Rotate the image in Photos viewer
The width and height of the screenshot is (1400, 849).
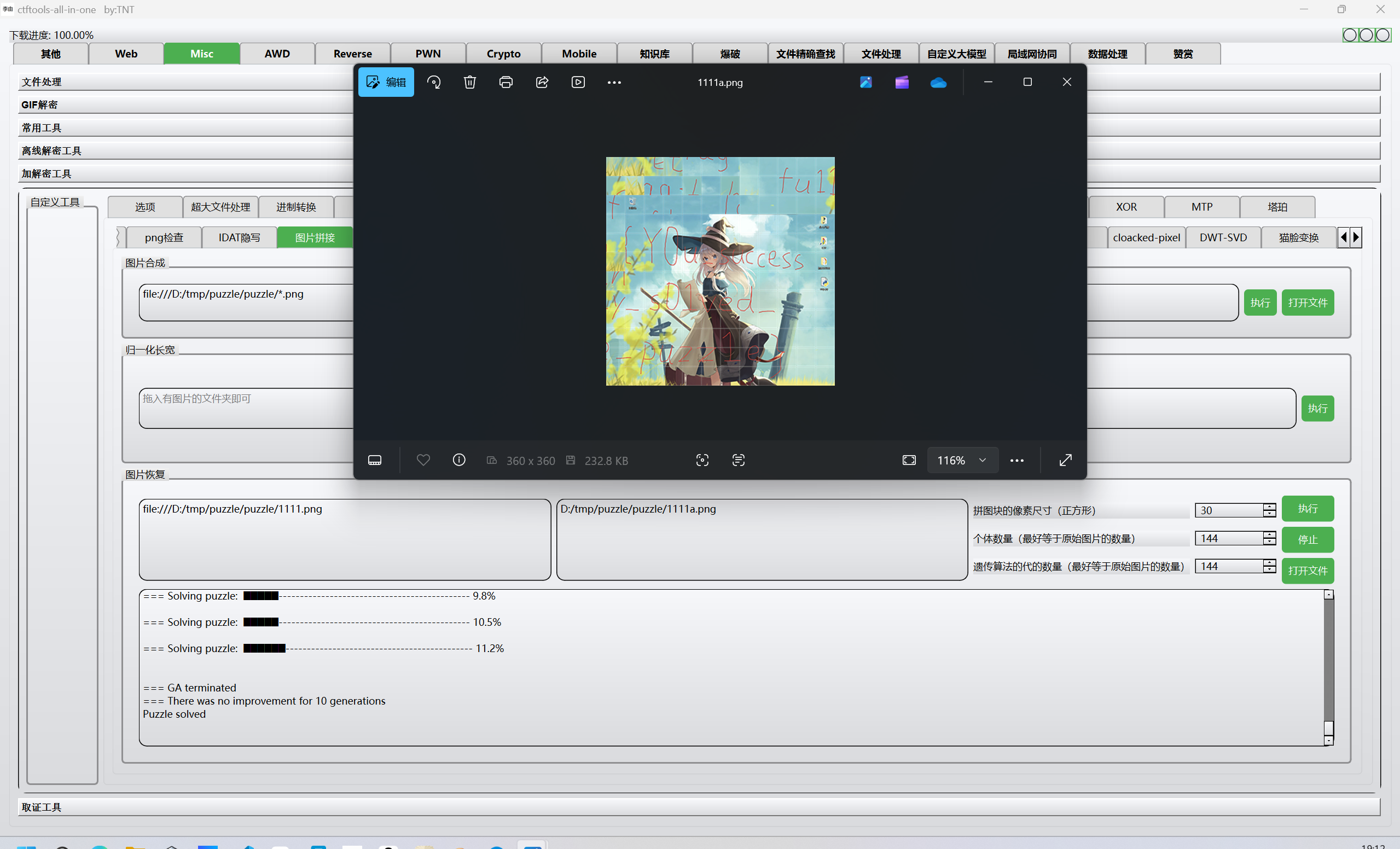(x=434, y=82)
